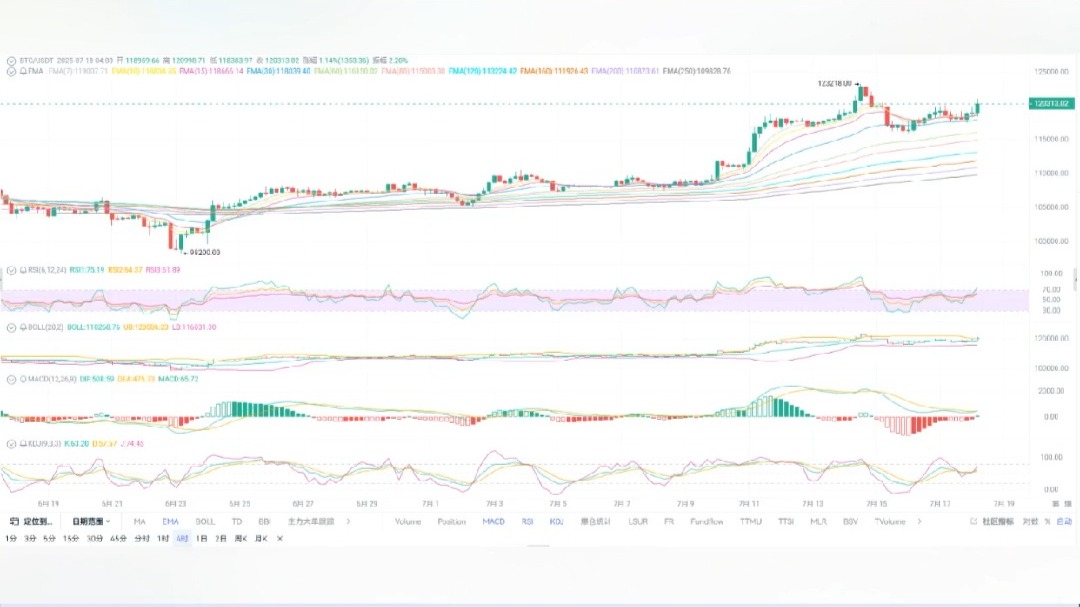Image resolution: width=1080 pixels, height=607 pixels.
Task: Switch to the 1分 timeframe
Action: pos(10,539)
